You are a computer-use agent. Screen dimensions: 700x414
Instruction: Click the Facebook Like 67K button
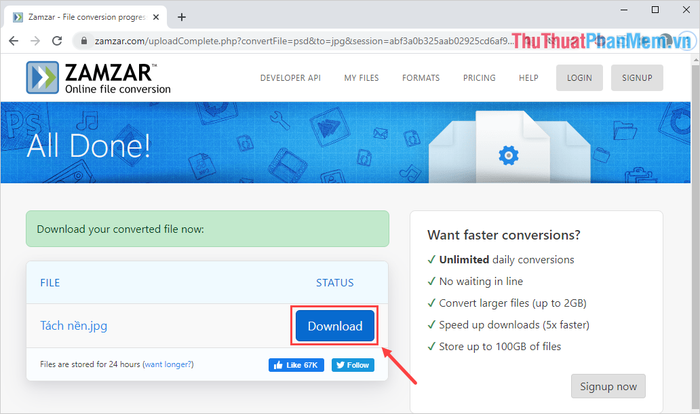tap(296, 365)
